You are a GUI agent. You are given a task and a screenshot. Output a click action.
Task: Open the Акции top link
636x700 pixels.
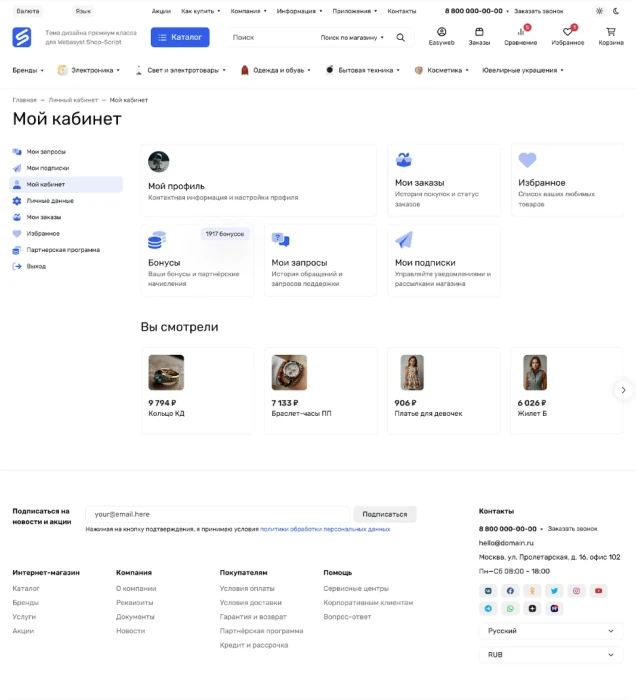click(161, 11)
